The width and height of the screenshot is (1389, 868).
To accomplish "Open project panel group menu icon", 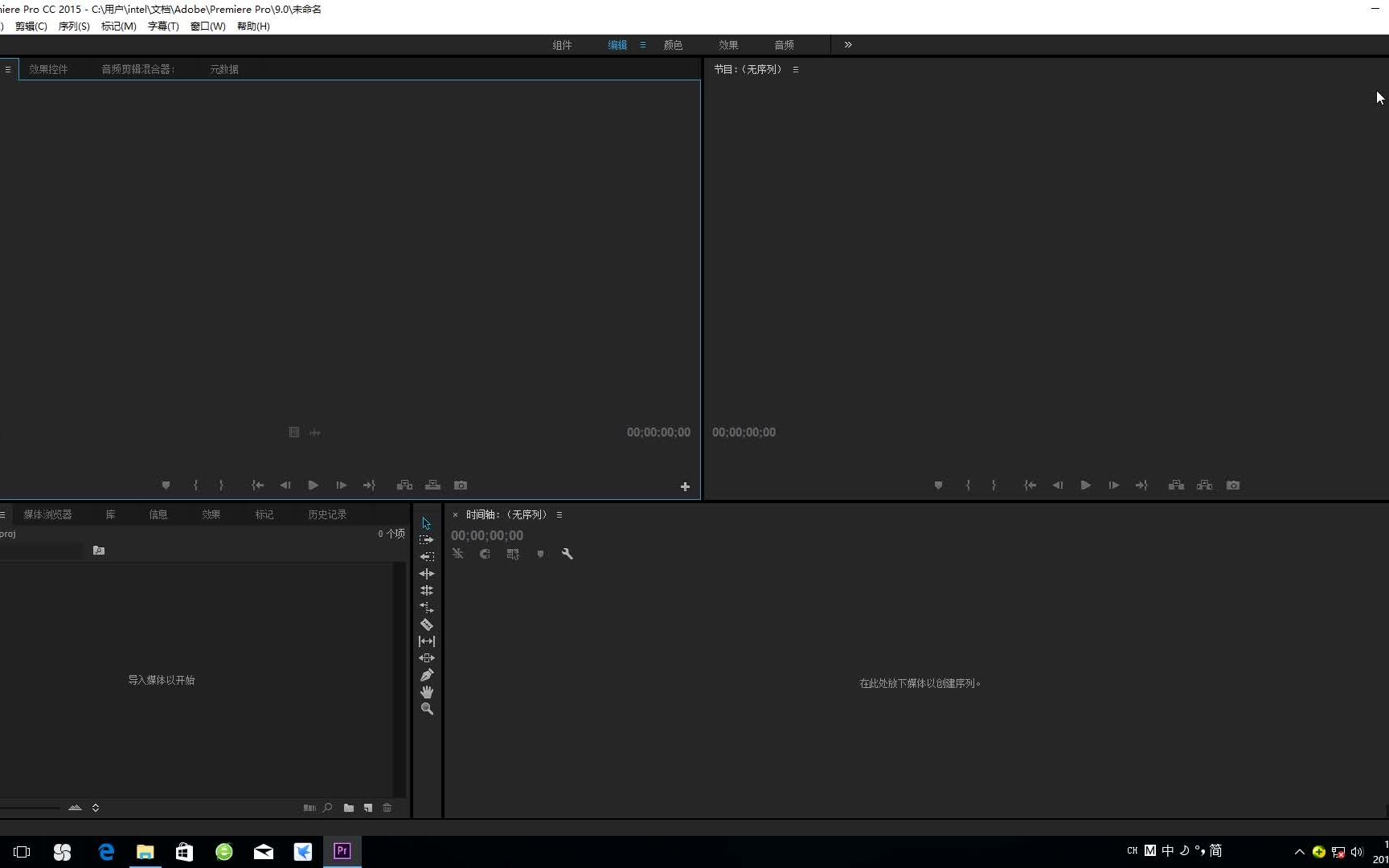I will click(3, 514).
